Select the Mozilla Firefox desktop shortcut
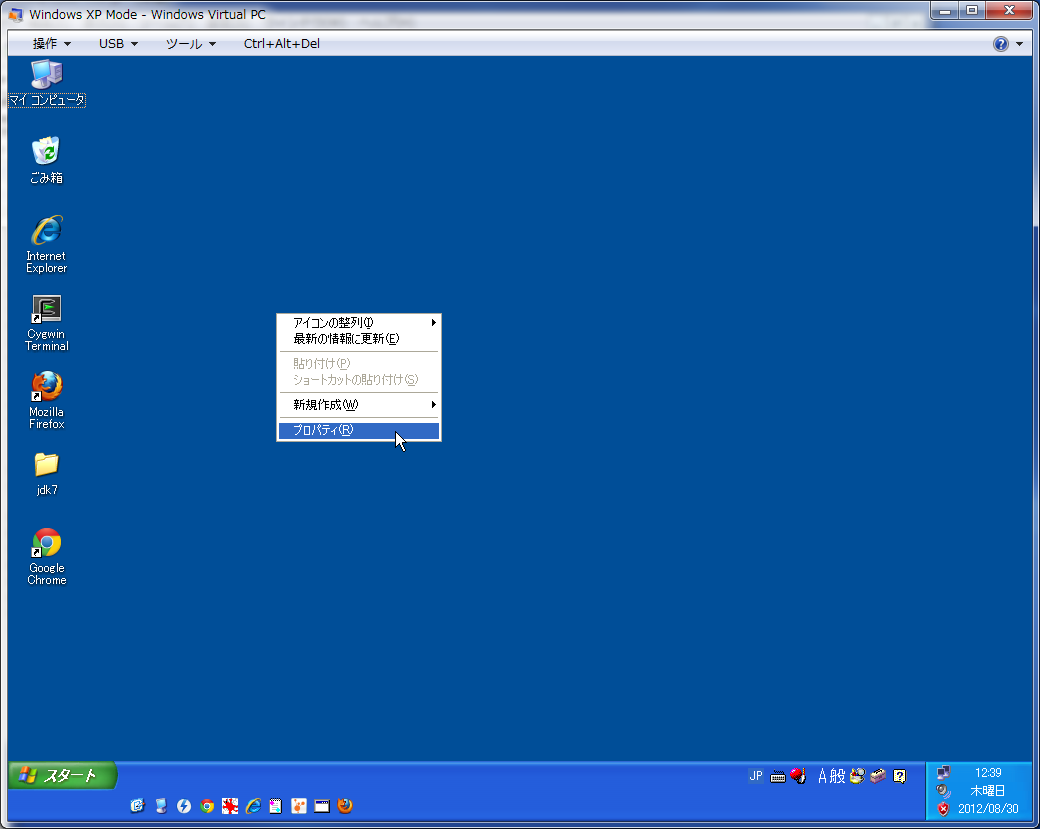Image resolution: width=1040 pixels, height=829 pixels. point(46,401)
